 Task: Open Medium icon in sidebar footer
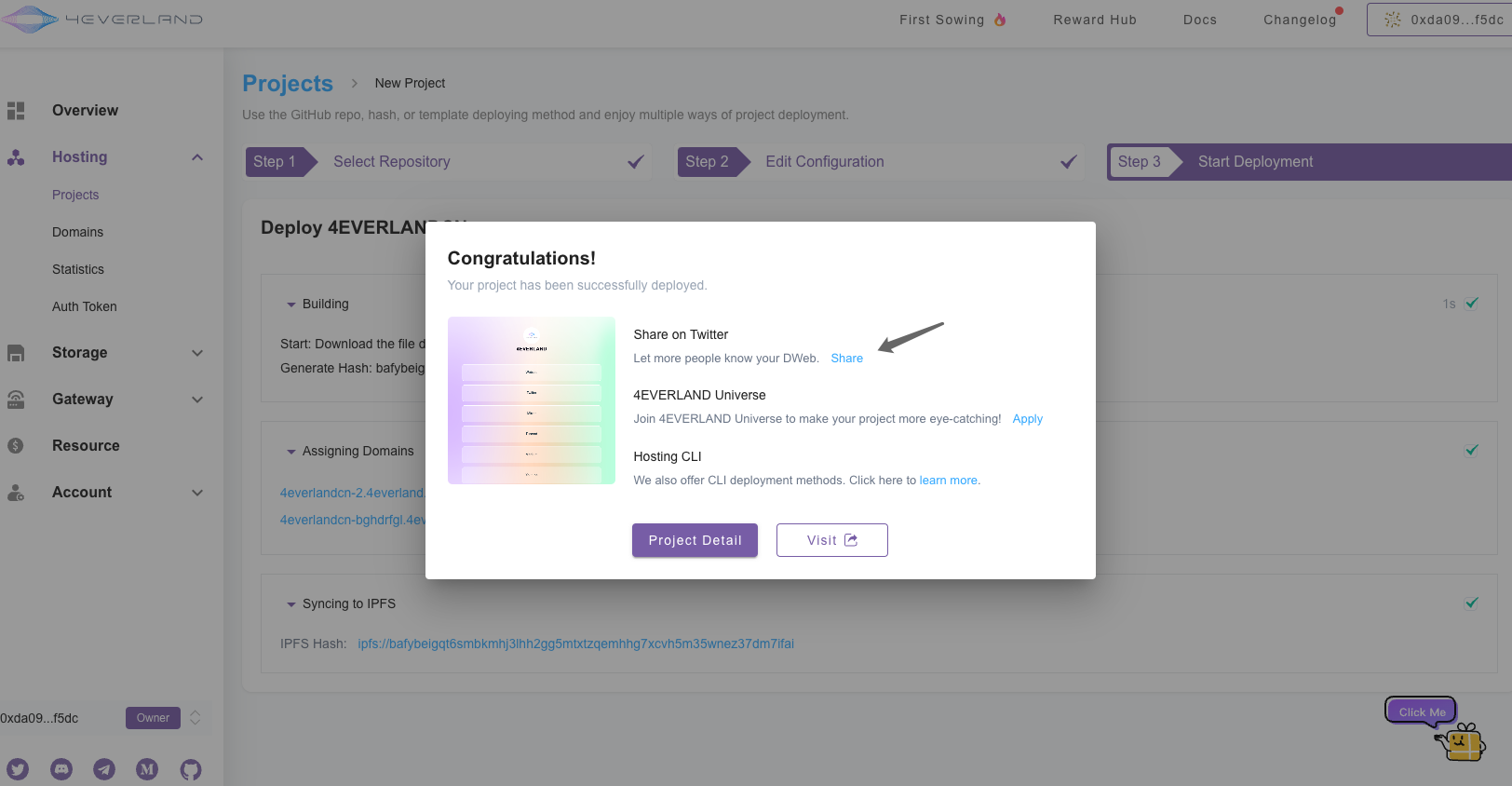pos(147,769)
